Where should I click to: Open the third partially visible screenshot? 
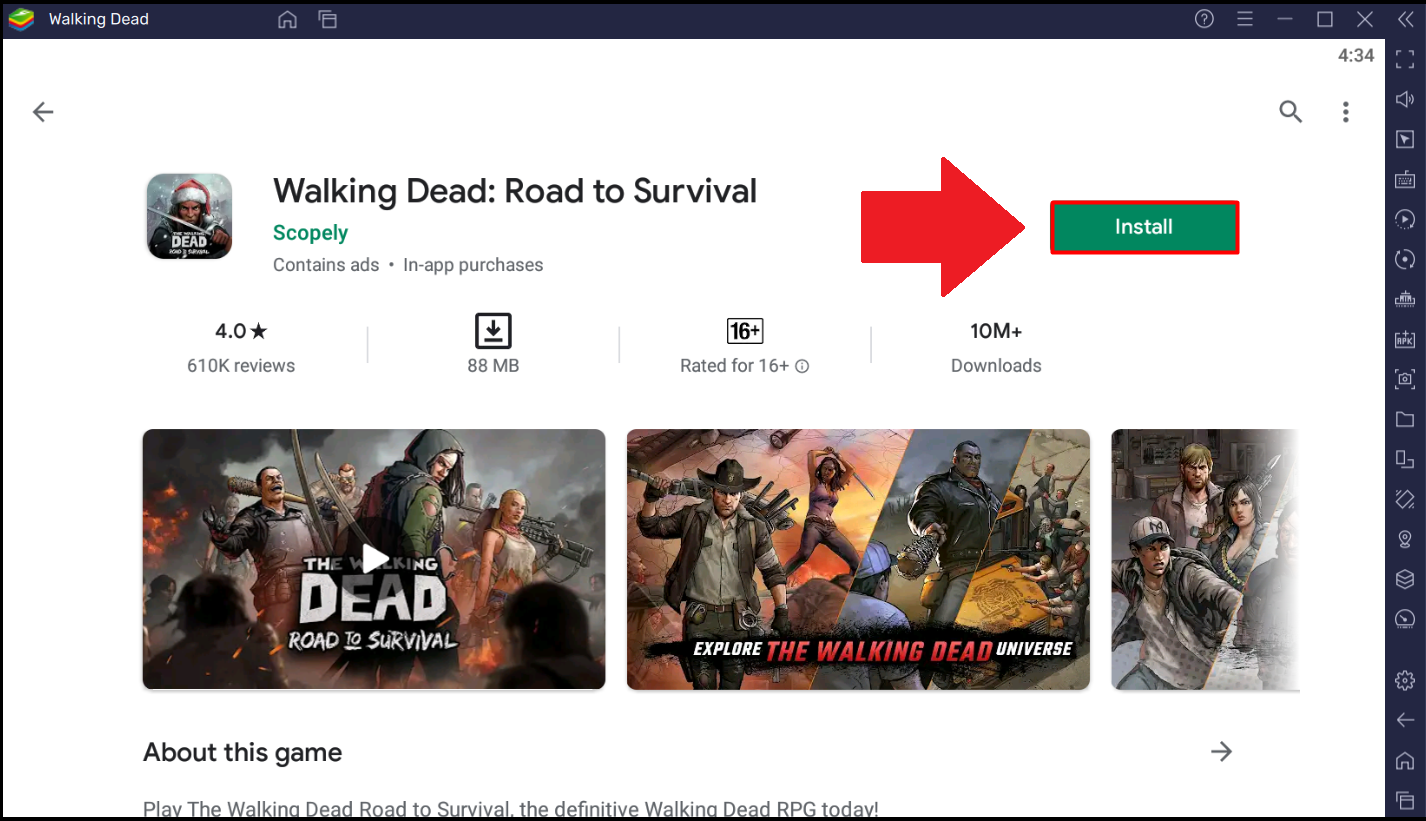point(1205,559)
